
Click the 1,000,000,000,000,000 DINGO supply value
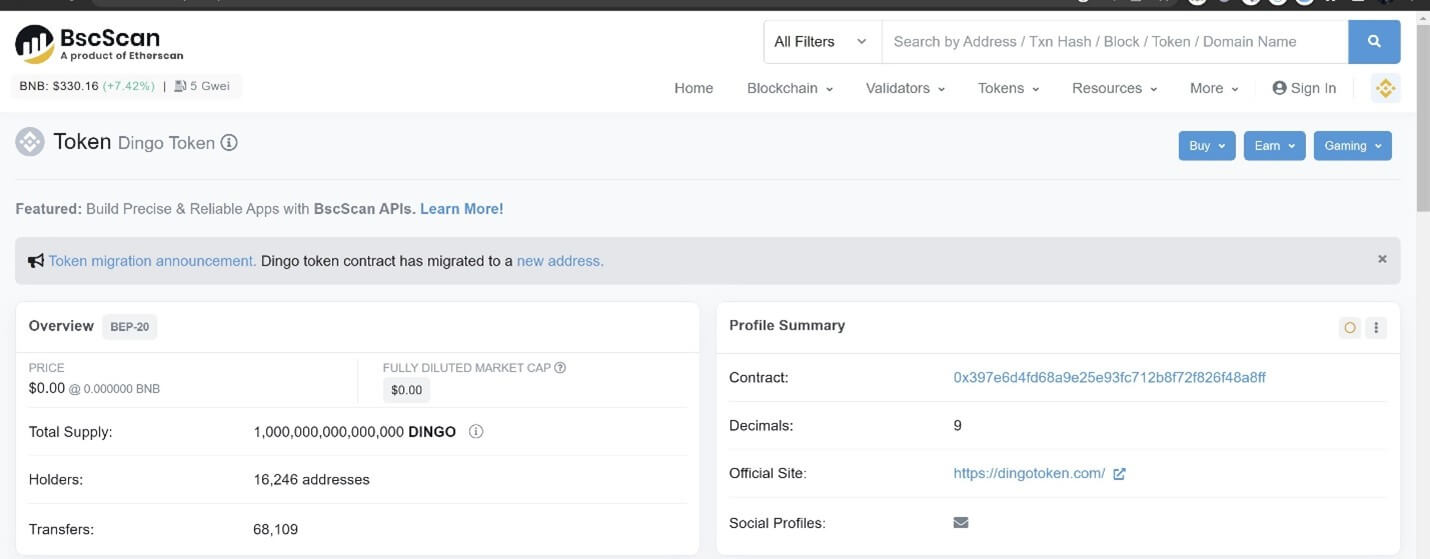tap(355, 432)
